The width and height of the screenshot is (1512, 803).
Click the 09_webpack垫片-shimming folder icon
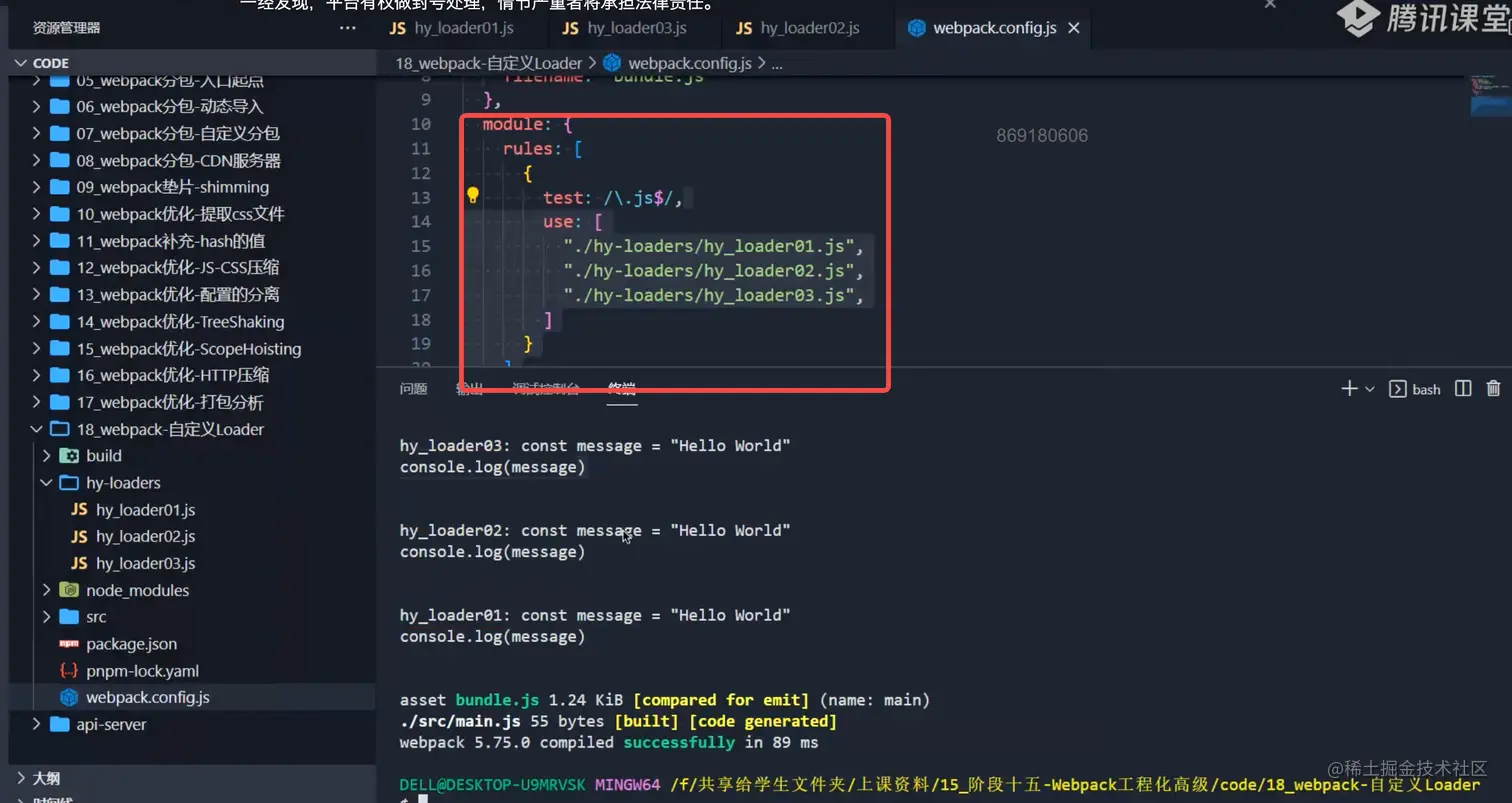[x=59, y=187]
